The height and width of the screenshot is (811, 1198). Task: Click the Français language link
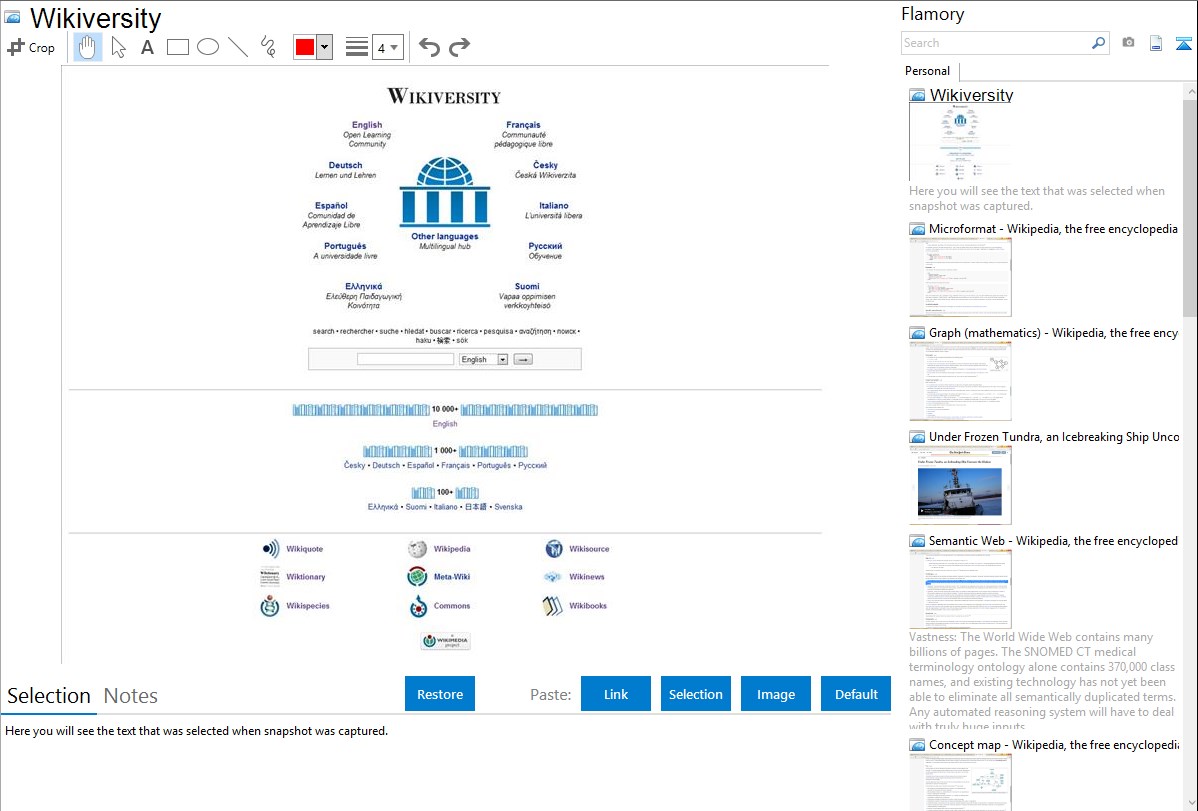[523, 125]
